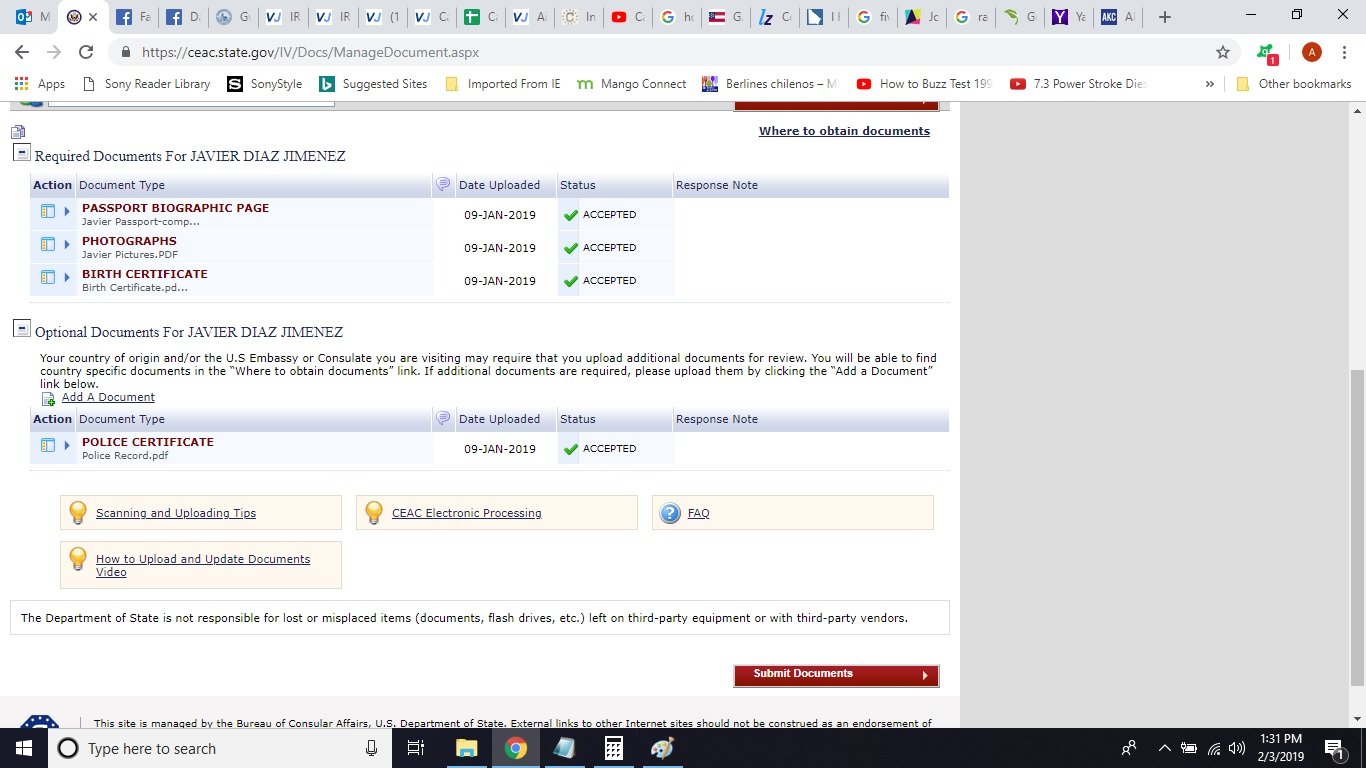Open the Mango Connect bookmark
Screen dimensions: 1366x768
point(632,84)
